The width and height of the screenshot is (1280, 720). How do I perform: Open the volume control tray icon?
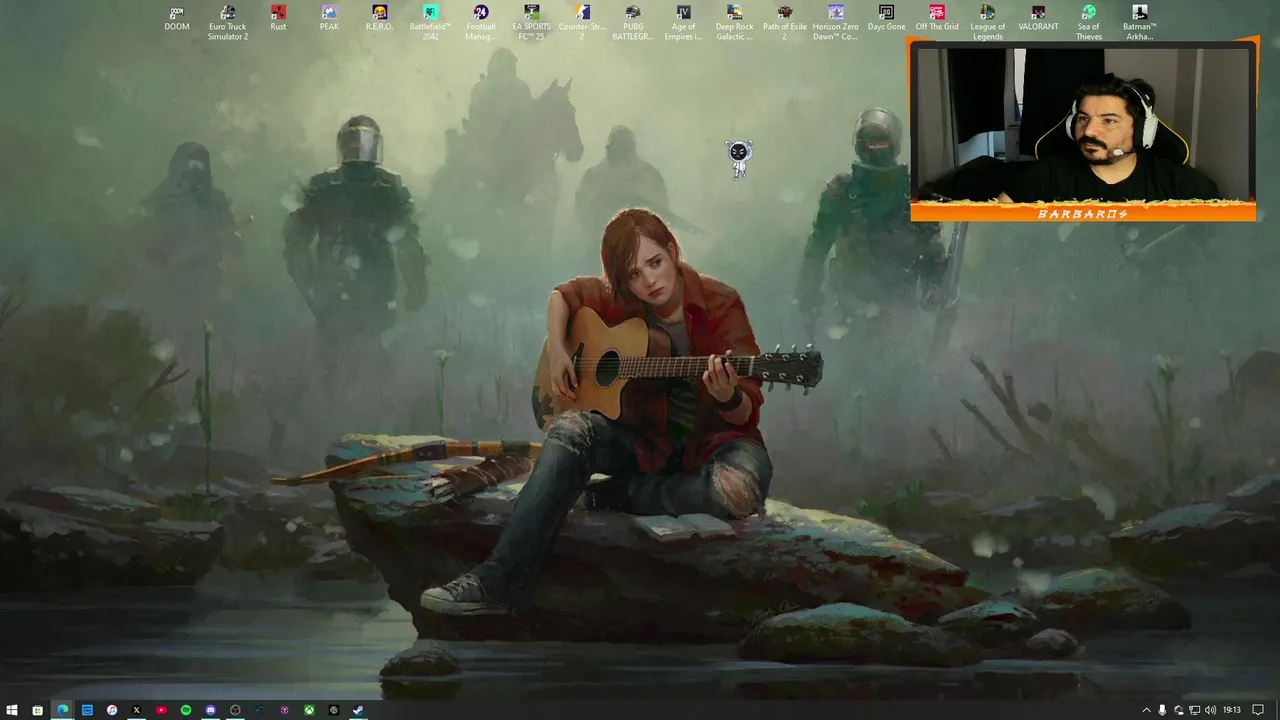coord(1211,710)
